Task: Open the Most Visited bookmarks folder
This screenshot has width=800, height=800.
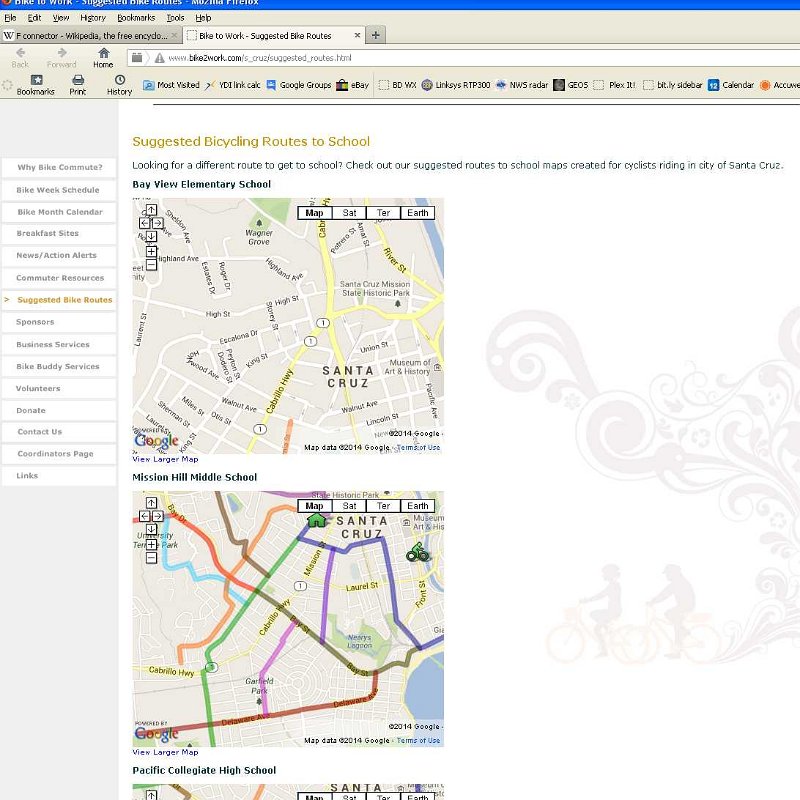Action: [x=171, y=85]
